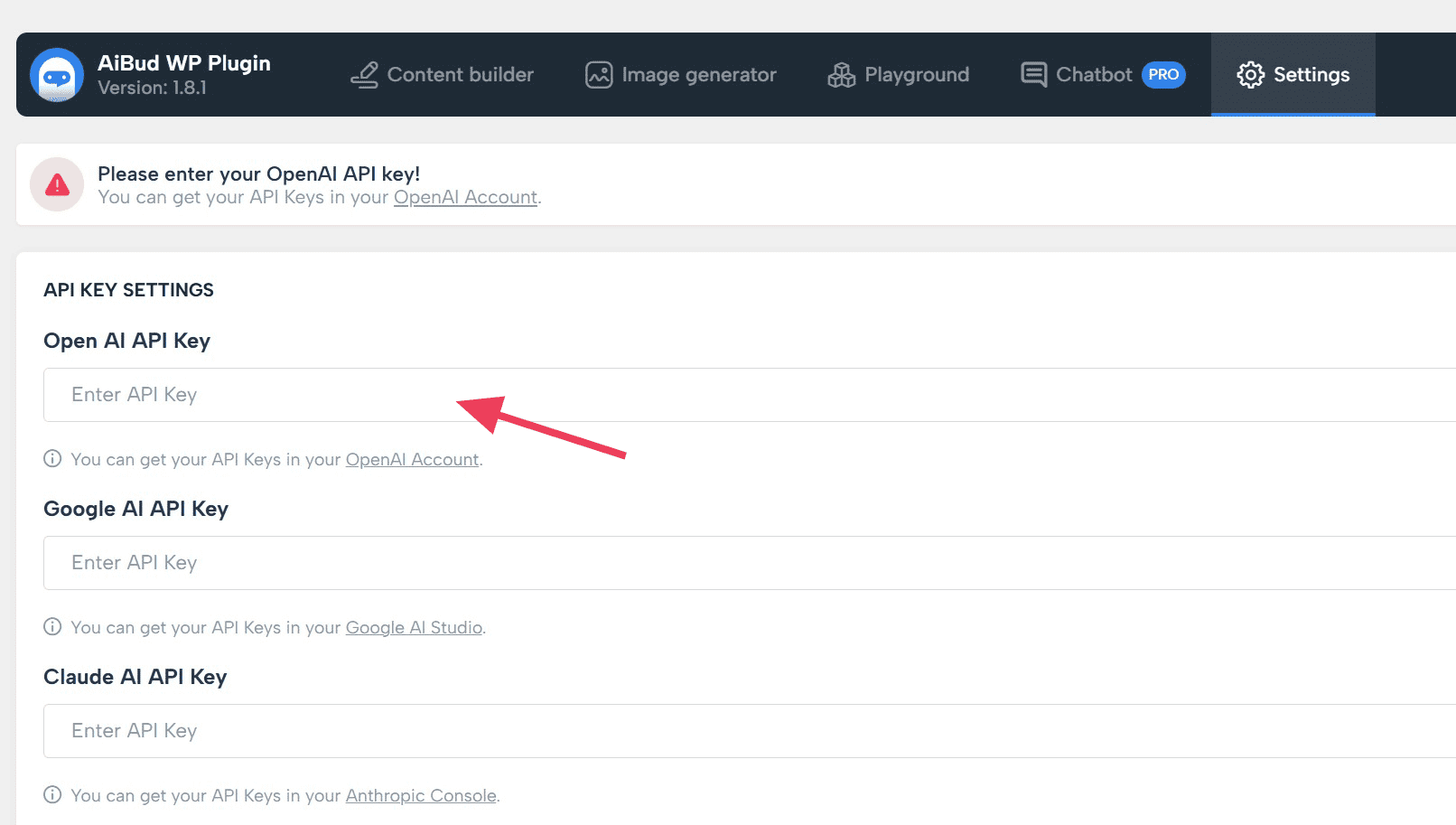Select the Playground cube icon
Viewport: 1456px width, 825px height.
pos(841,75)
